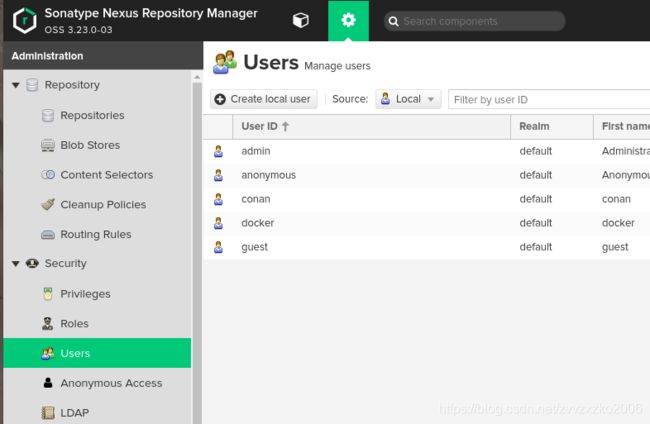650x424 pixels.
Task: Click the Roles officer icon
Action: coord(48,323)
